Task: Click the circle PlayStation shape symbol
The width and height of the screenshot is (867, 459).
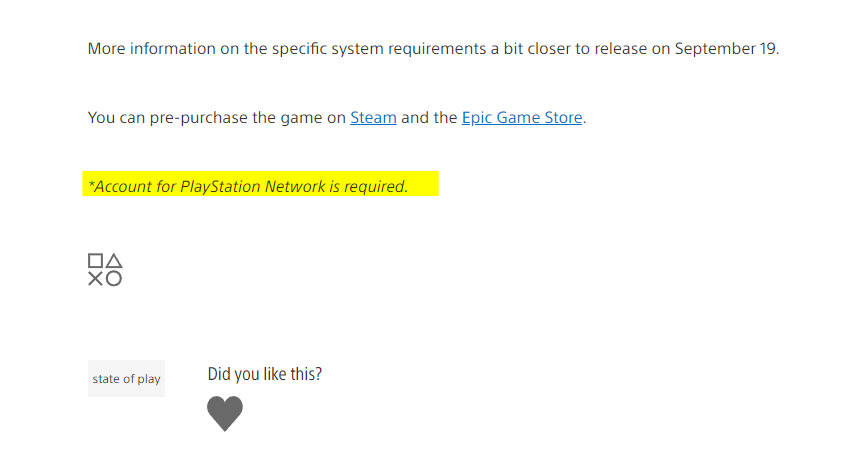Action: pyautogui.click(x=114, y=279)
